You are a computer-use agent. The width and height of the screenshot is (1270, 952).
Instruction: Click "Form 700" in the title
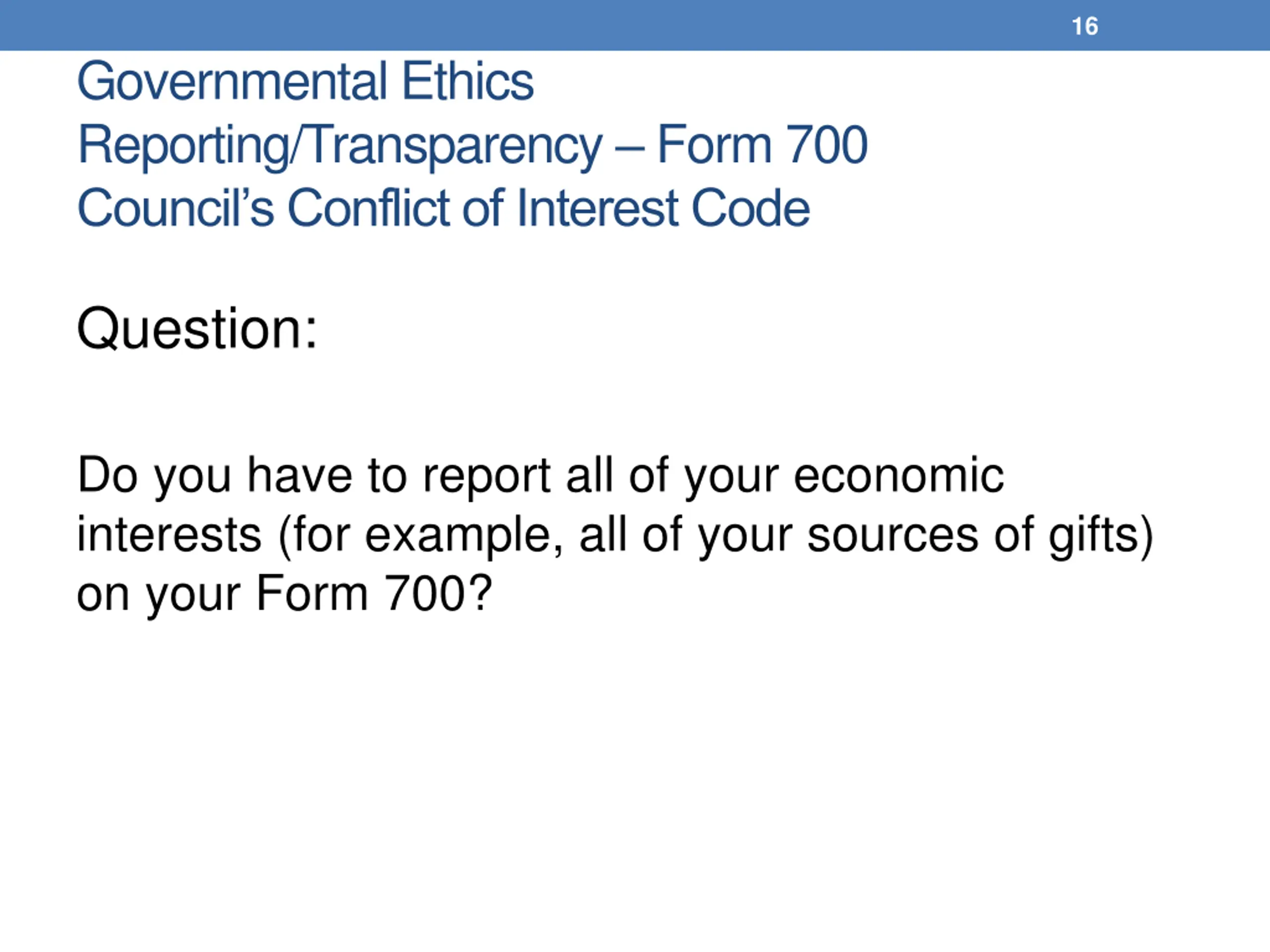click(762, 145)
